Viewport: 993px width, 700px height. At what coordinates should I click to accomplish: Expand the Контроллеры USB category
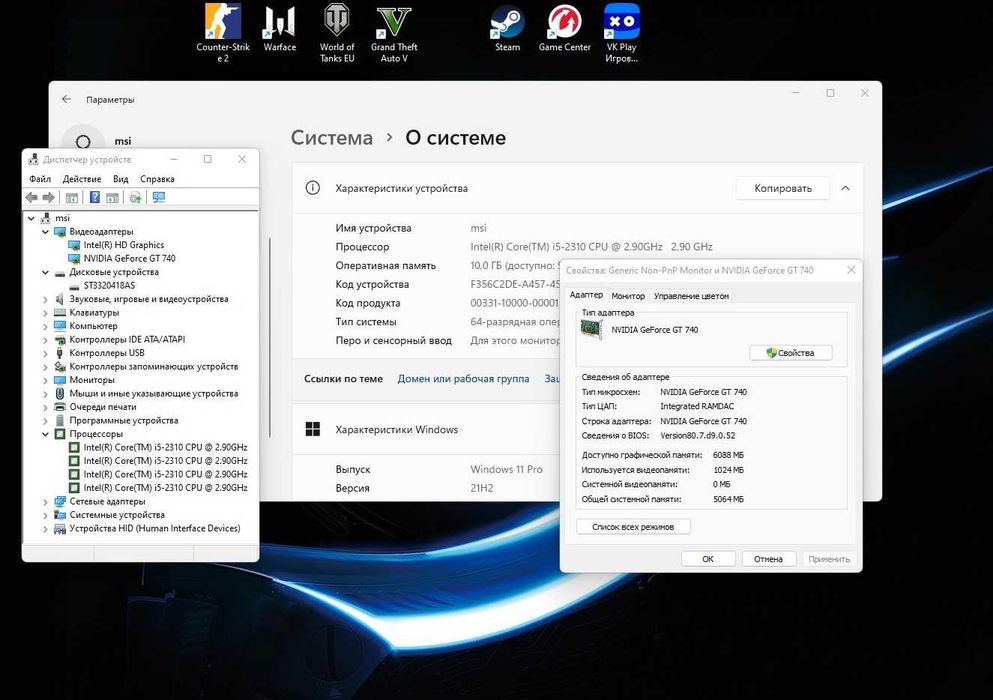pyautogui.click(x=46, y=353)
